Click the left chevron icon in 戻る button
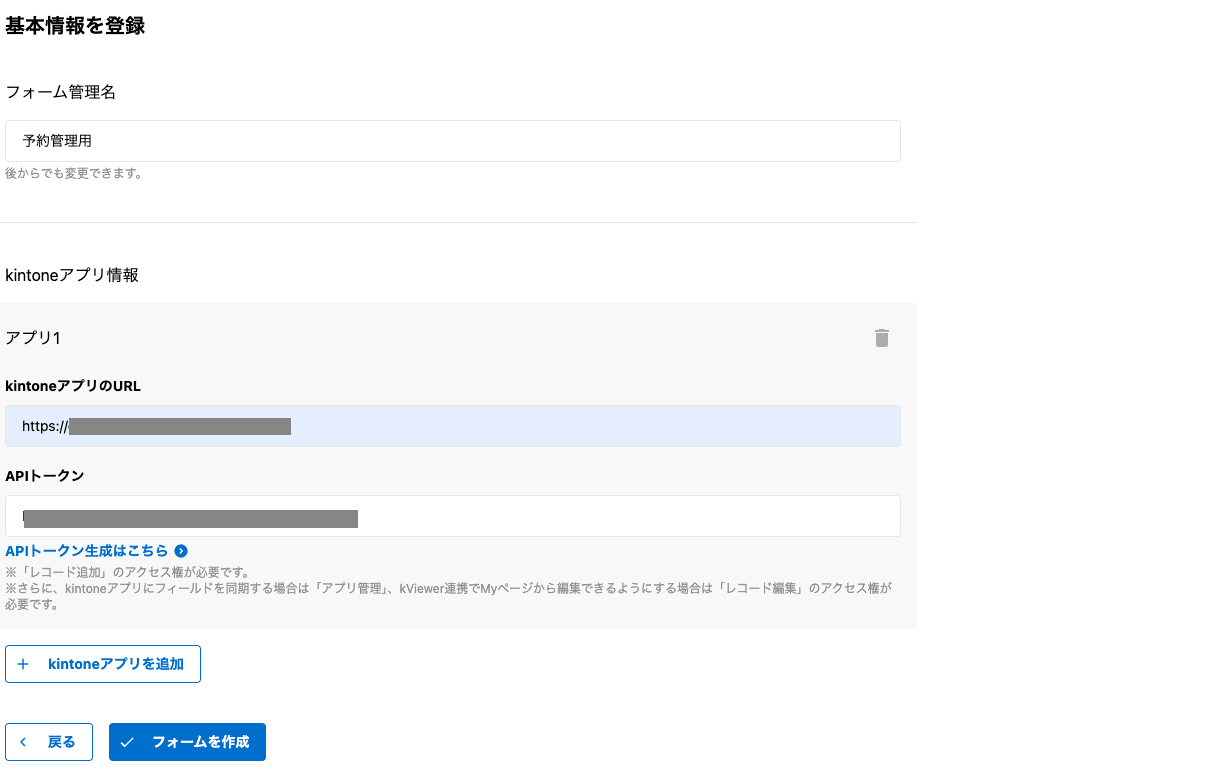 tap(22, 742)
